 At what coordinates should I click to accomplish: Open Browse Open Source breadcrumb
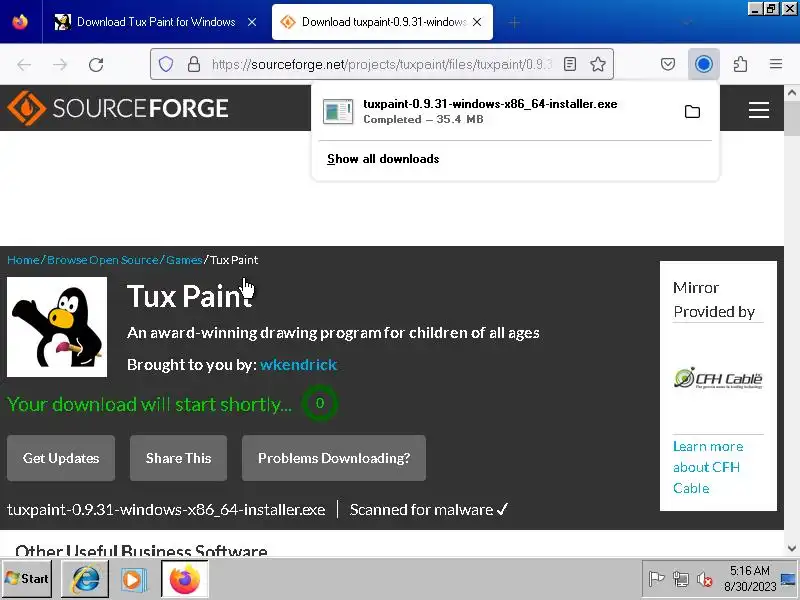103,260
